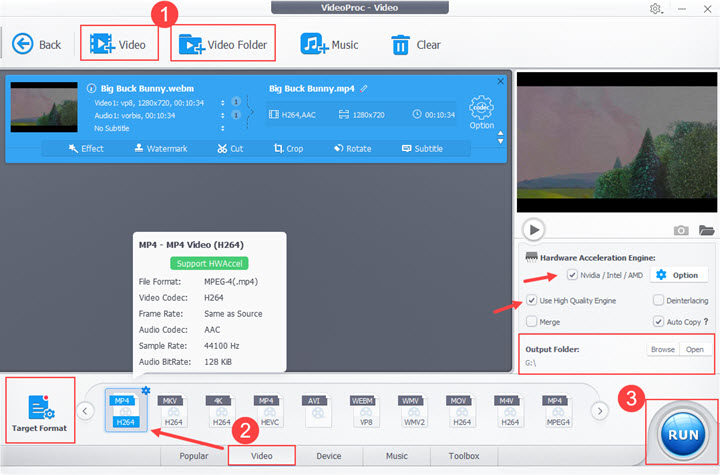Open the Effect editor
The width and height of the screenshot is (720, 475).
[x=86, y=148]
